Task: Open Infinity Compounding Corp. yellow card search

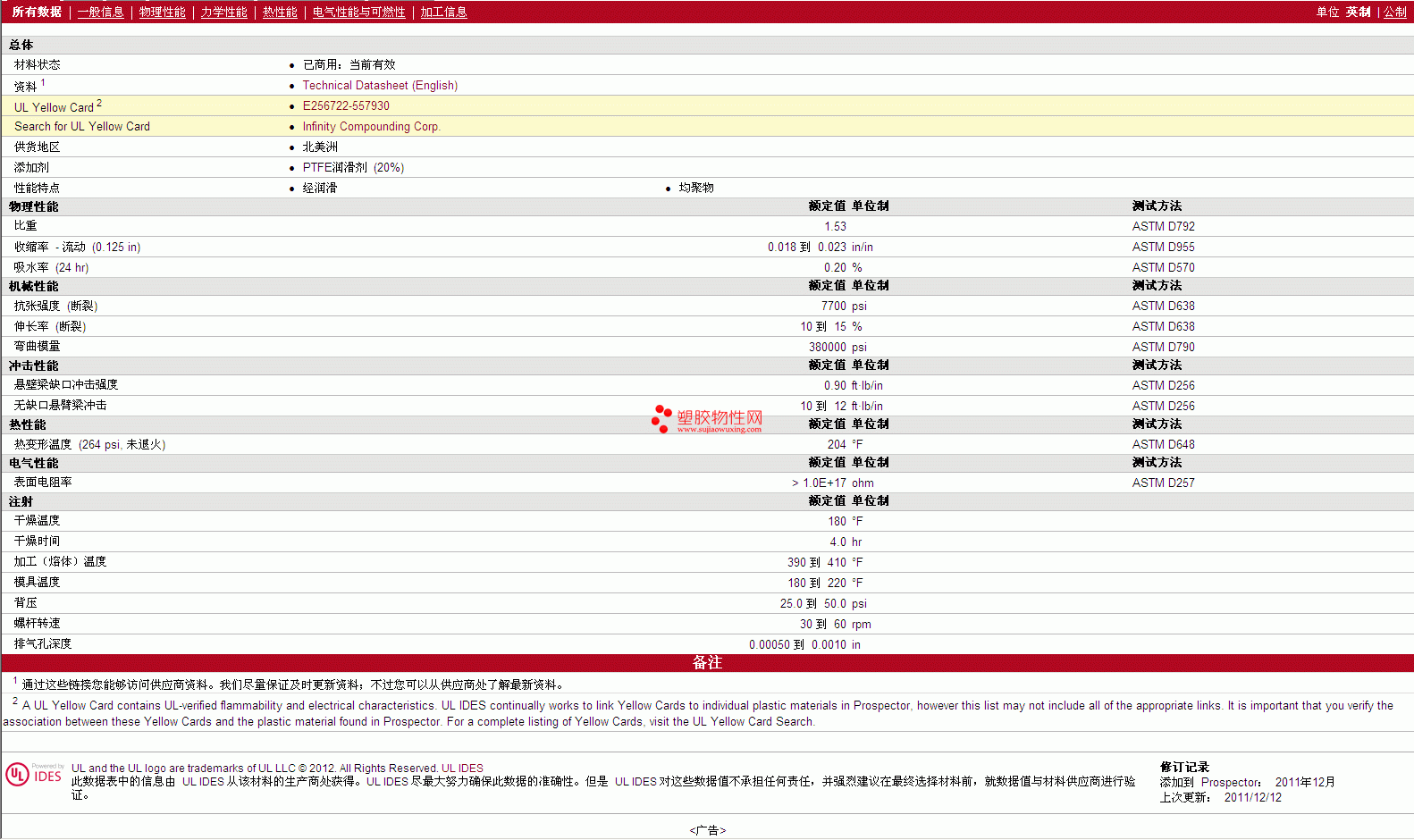Action: coord(371,126)
